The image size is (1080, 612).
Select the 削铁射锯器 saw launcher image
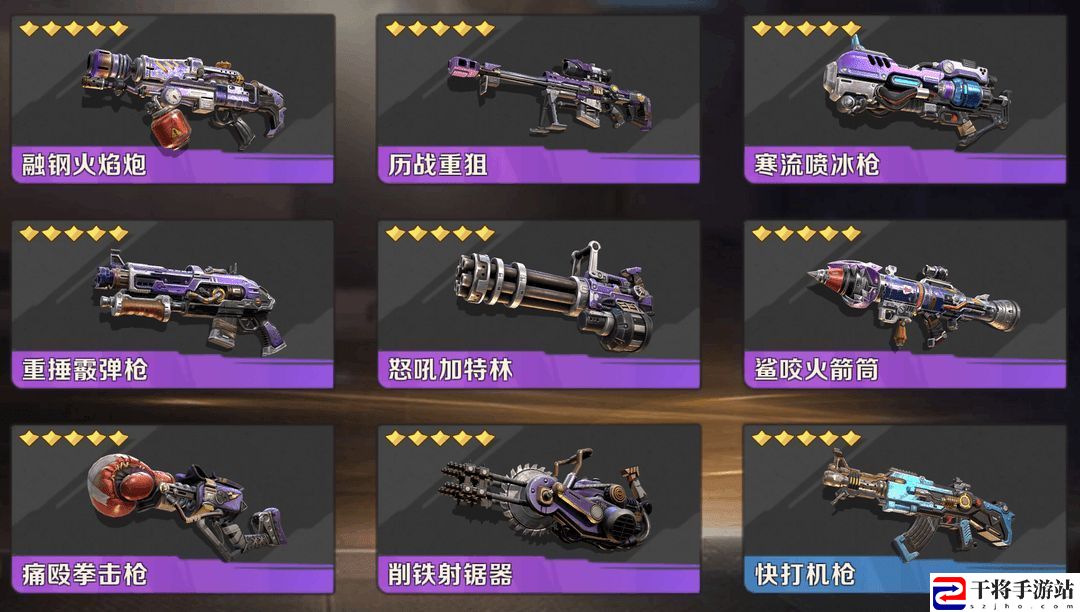546,499
